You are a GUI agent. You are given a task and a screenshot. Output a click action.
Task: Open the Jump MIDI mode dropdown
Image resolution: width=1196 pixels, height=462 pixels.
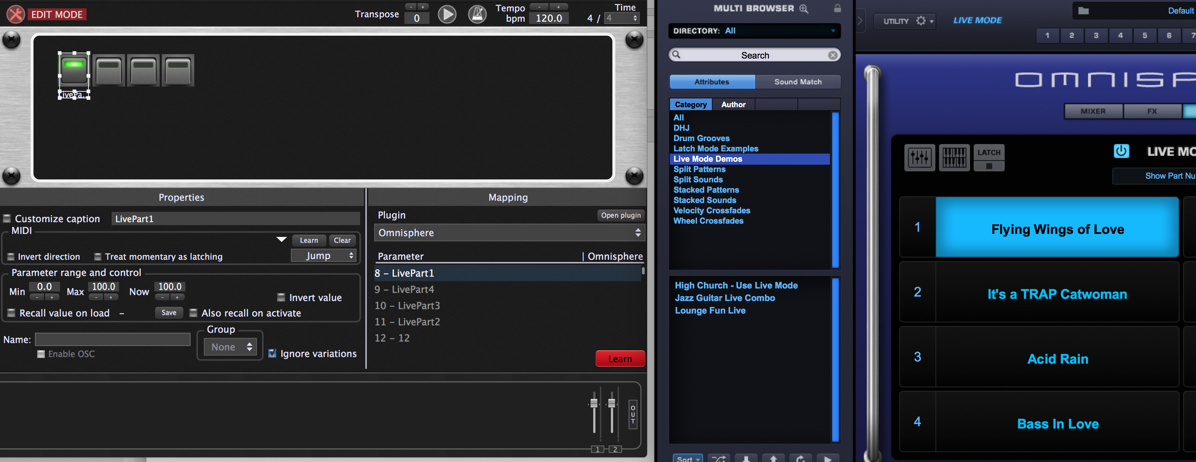(x=324, y=256)
